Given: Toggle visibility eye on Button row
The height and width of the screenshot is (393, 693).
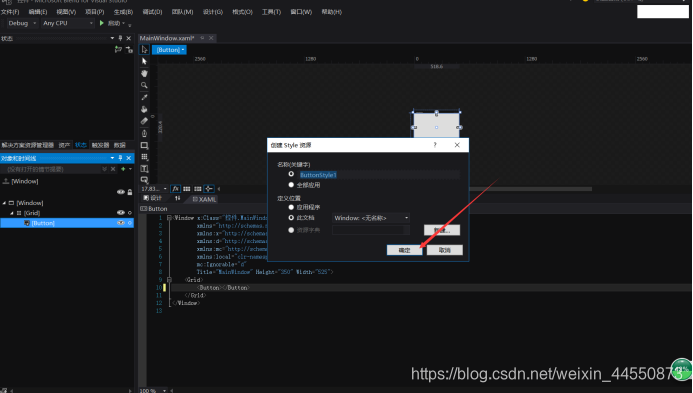Looking at the screenshot, I should (121, 223).
